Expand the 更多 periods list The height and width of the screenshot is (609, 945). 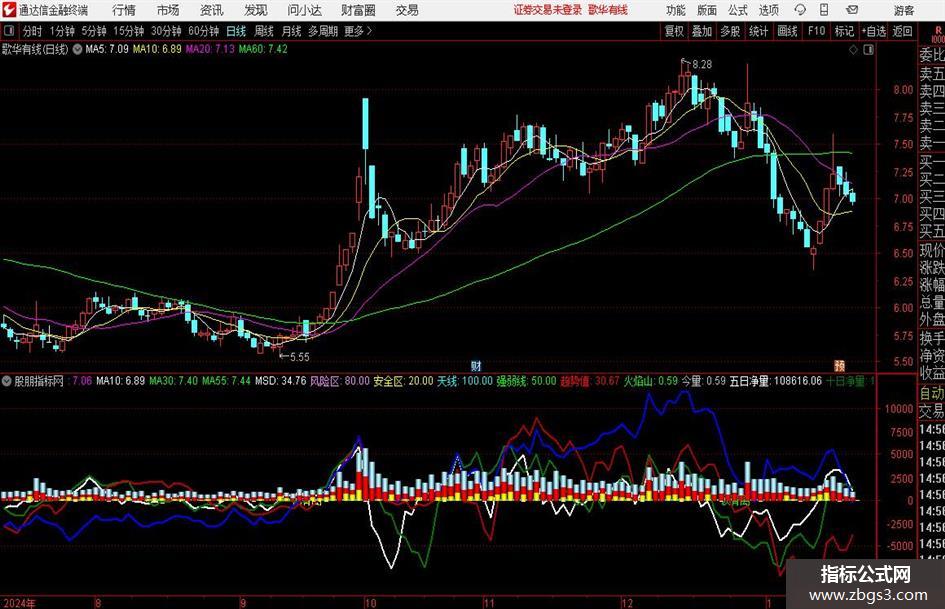point(358,31)
